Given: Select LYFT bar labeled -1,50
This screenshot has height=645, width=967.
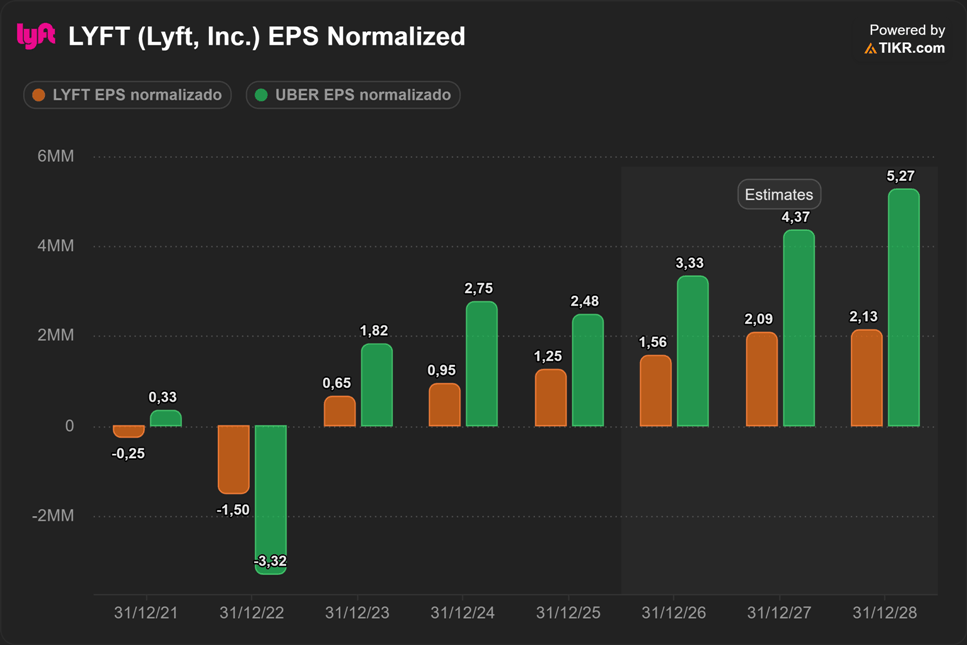Looking at the screenshot, I should tap(234, 459).
